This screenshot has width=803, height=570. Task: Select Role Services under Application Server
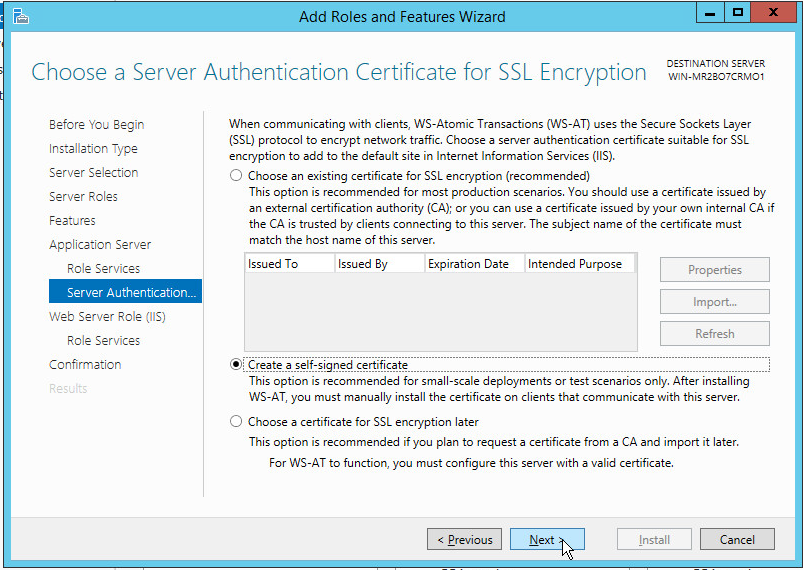point(103,269)
